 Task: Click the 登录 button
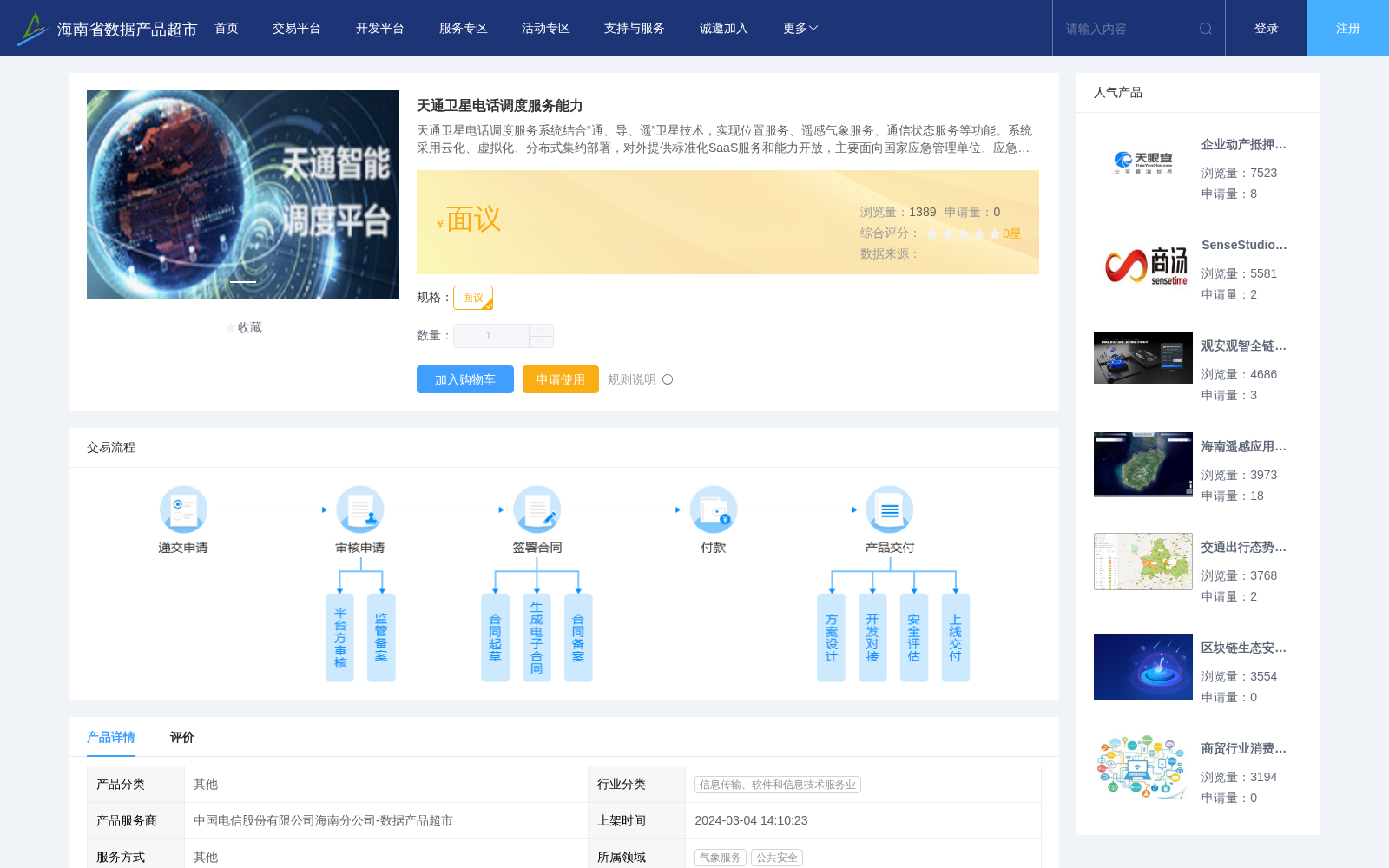coord(1267,29)
